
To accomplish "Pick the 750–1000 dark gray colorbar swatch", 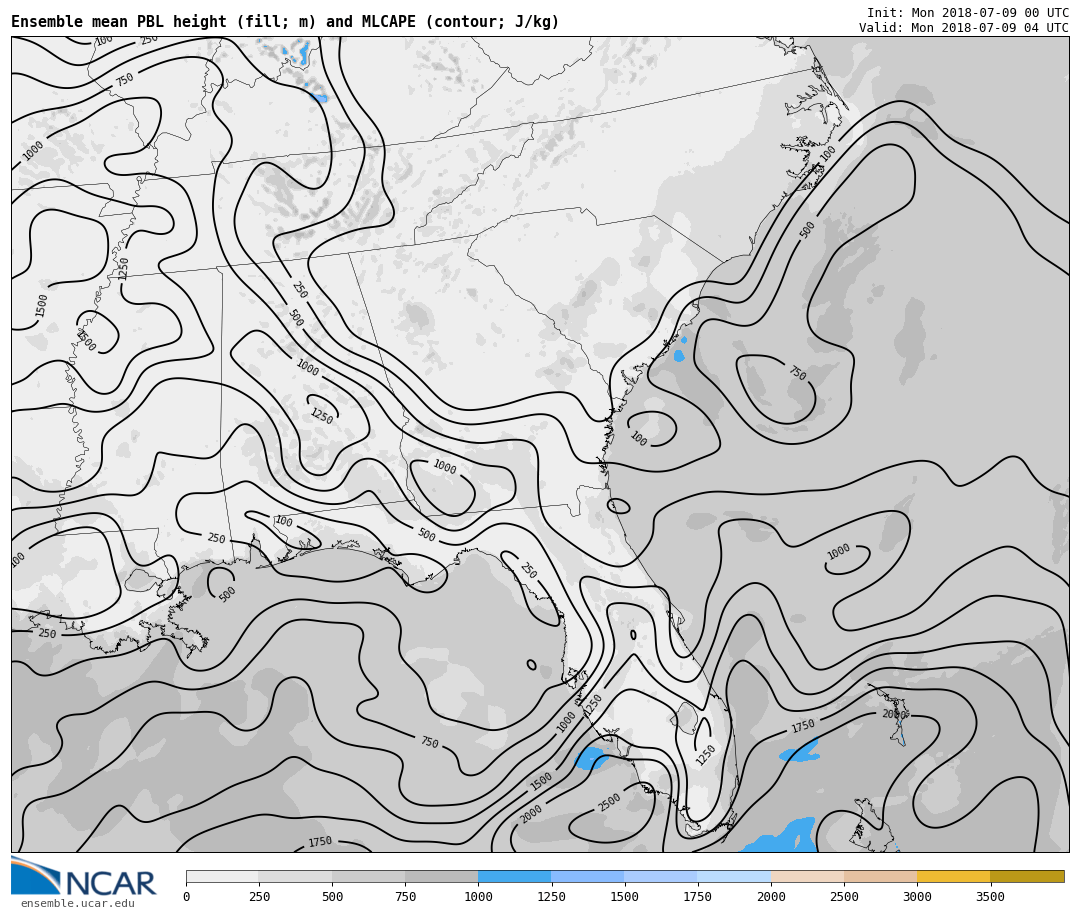I will 442,876.
